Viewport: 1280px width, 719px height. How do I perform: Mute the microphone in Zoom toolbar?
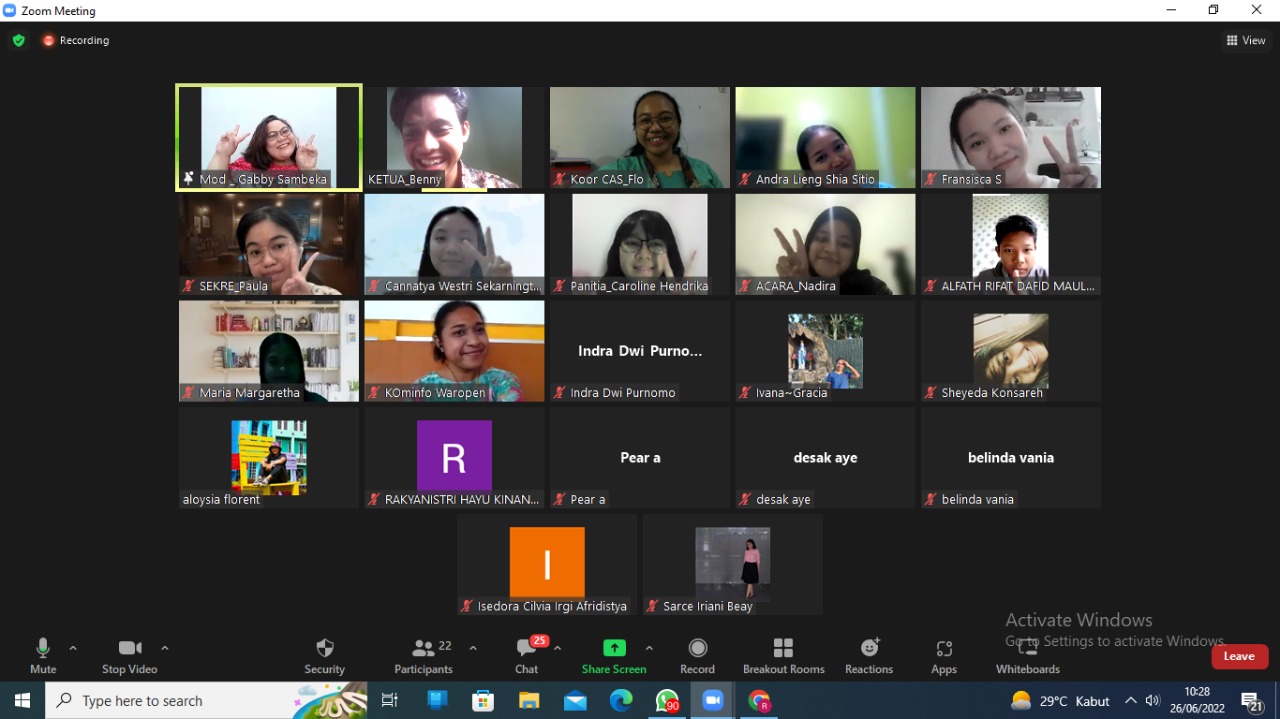43,656
